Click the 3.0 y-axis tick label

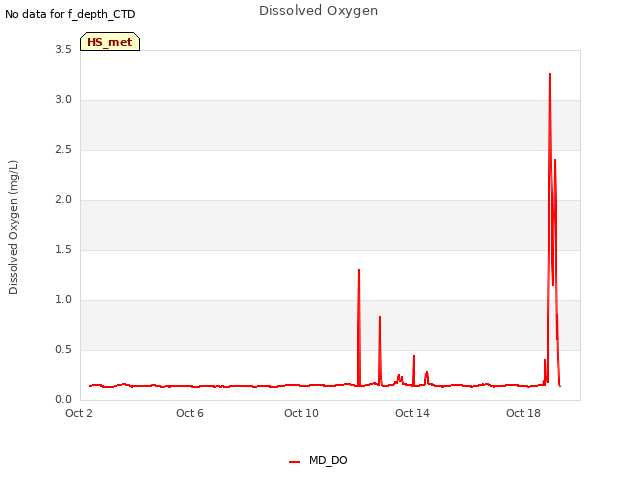[x=63, y=100]
